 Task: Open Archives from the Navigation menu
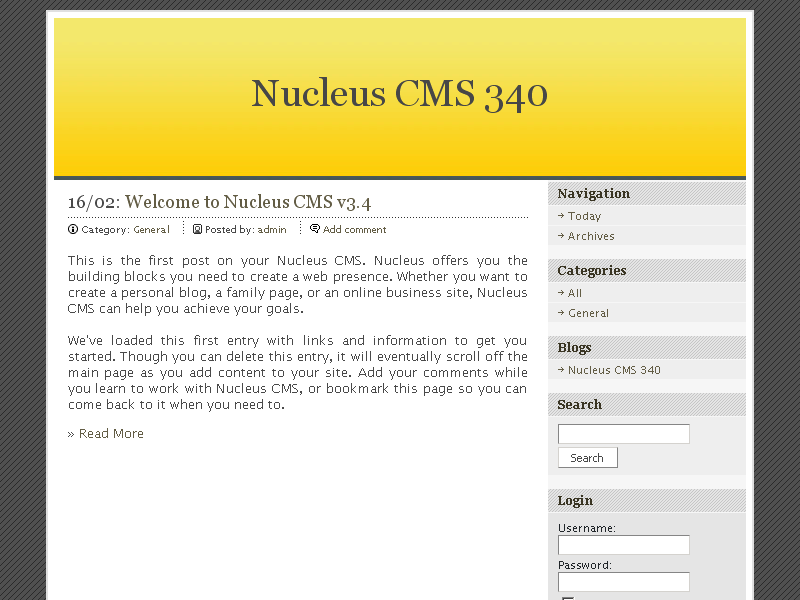click(590, 236)
